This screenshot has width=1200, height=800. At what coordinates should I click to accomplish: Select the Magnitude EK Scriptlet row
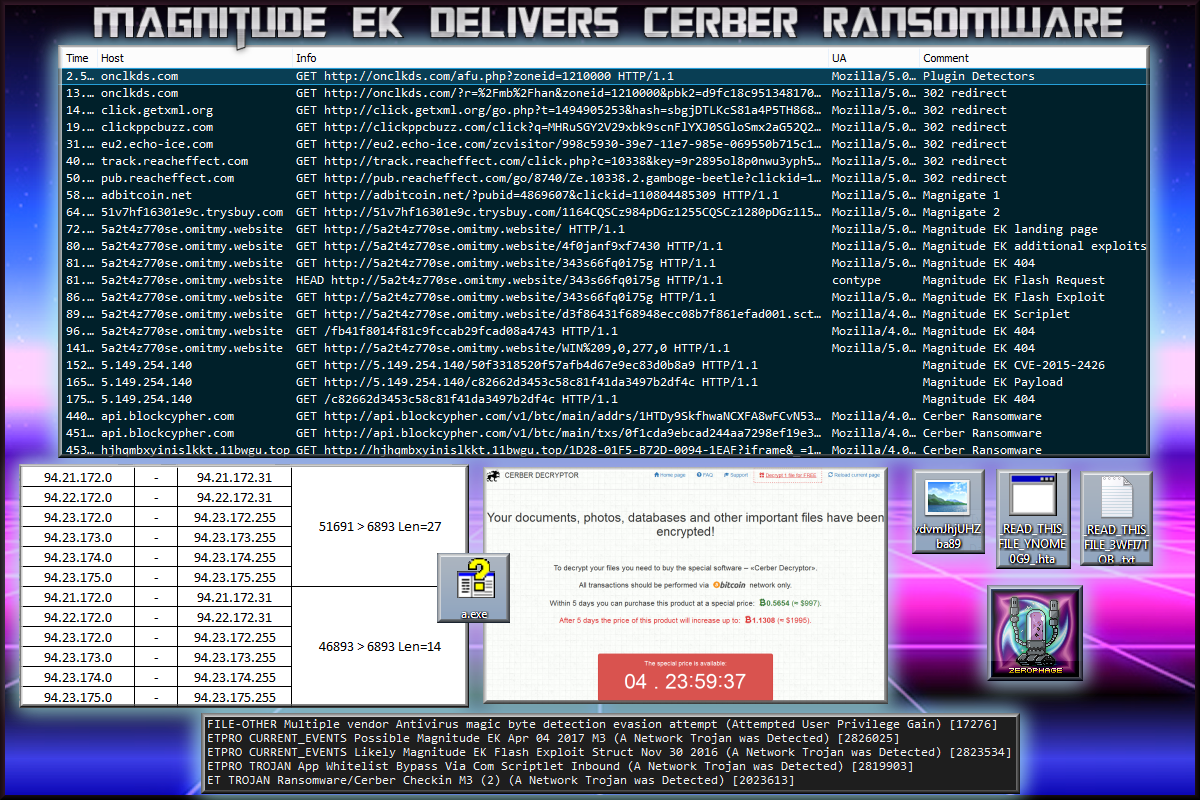tap(605, 314)
